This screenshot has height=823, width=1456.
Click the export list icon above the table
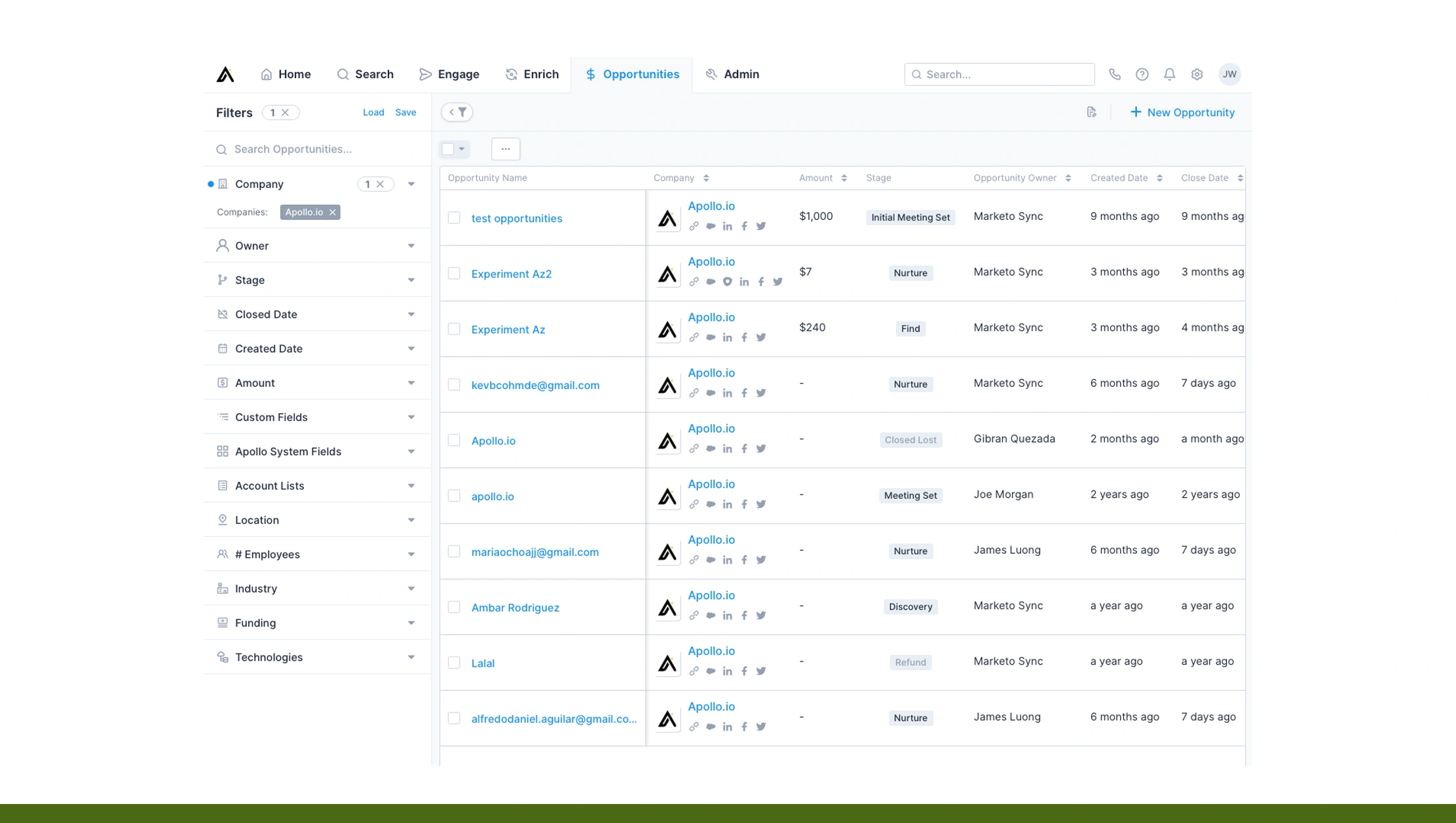coord(1091,112)
